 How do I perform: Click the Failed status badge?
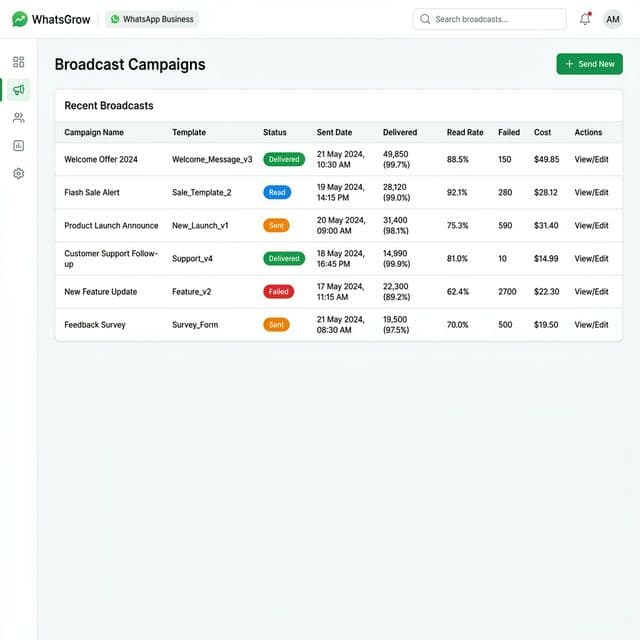(x=278, y=292)
